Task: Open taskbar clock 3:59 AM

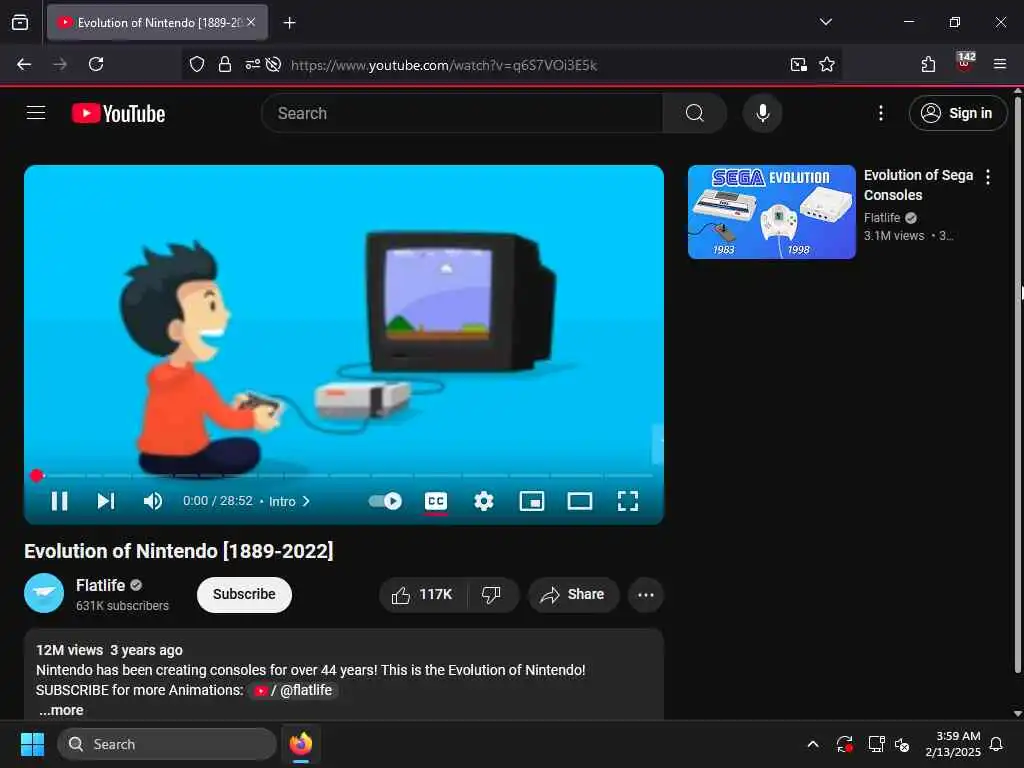Action: pyautogui.click(x=953, y=744)
